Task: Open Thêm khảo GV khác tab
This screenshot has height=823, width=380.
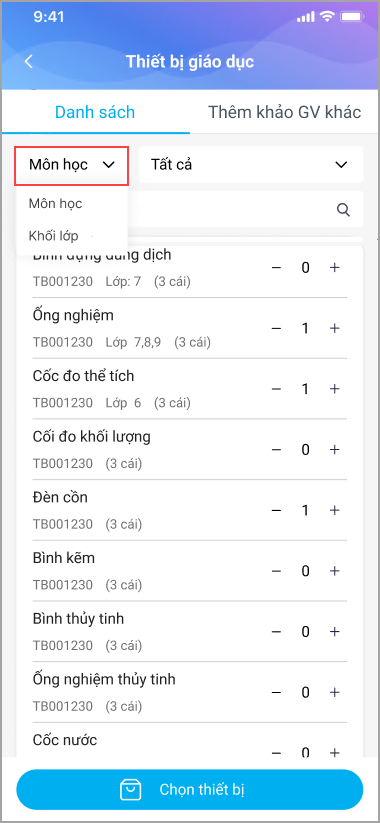Action: (284, 112)
